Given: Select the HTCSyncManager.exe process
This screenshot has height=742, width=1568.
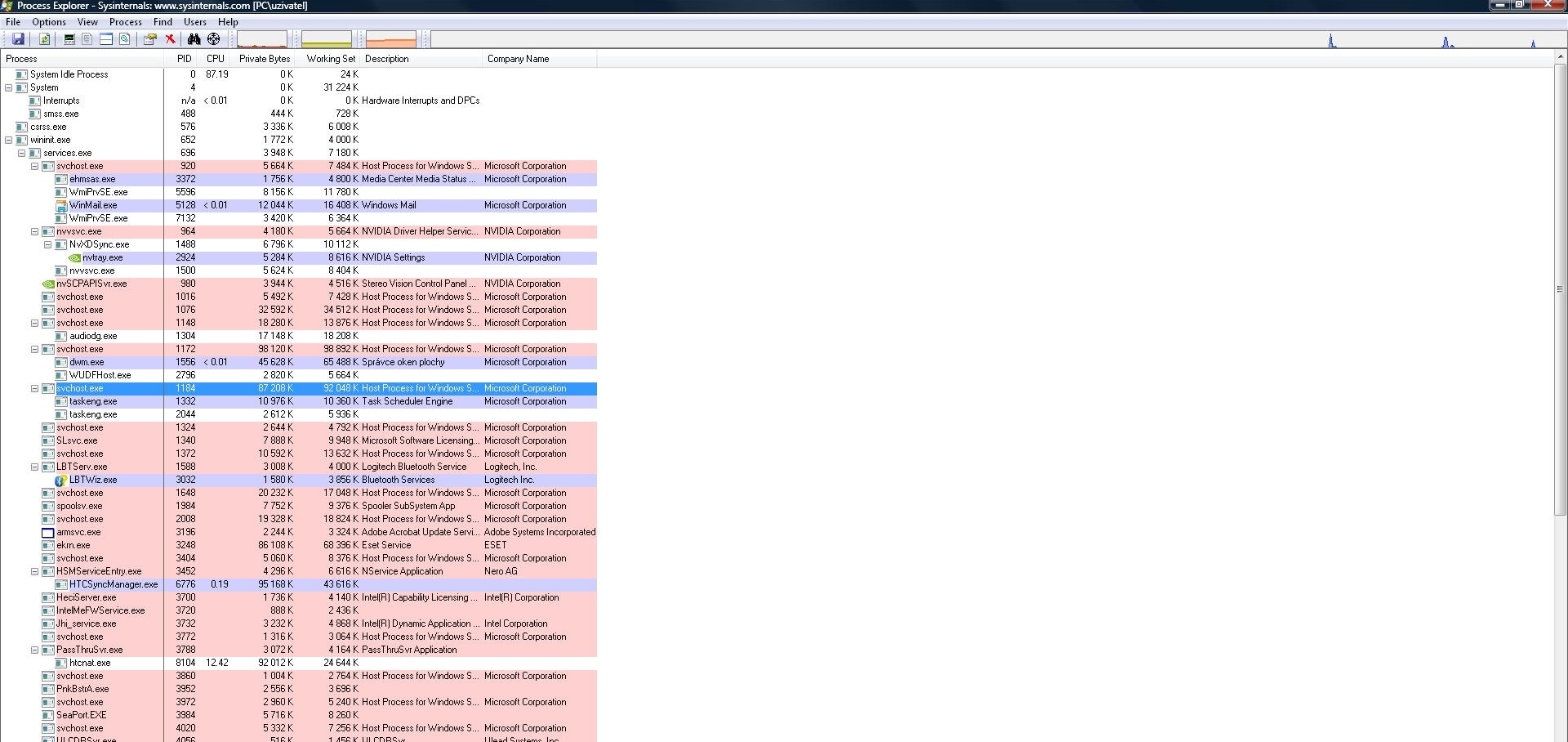Looking at the screenshot, I should click(298, 584).
